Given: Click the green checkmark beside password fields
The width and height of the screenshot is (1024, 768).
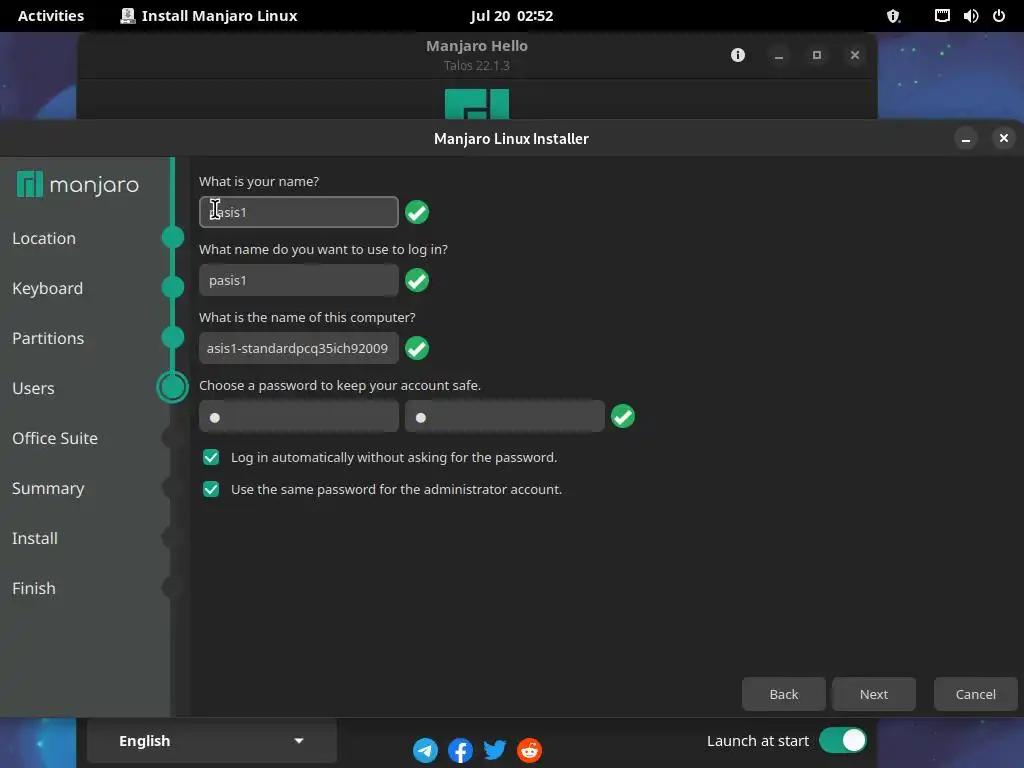Looking at the screenshot, I should coord(623,416).
